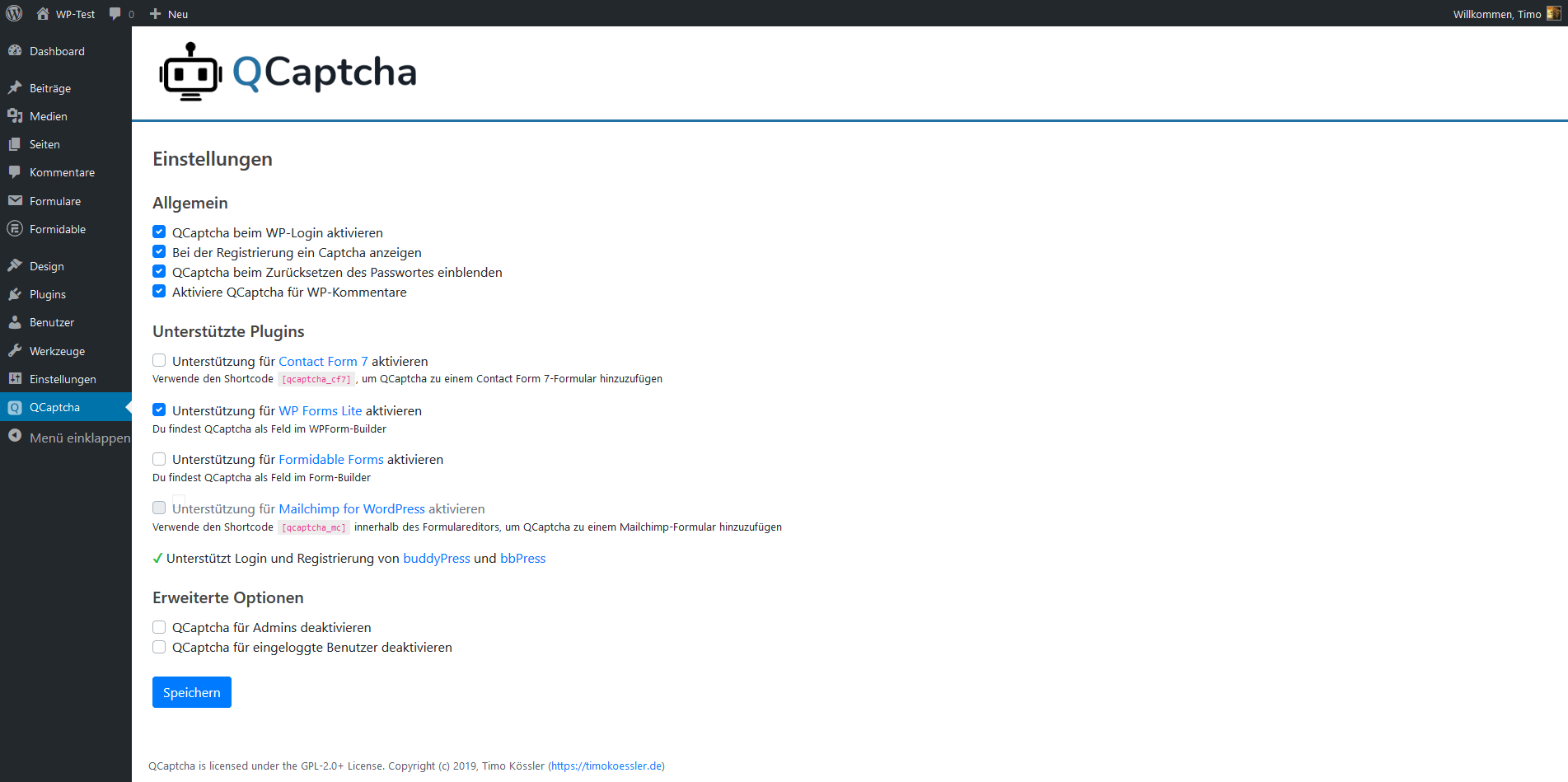
Task: Click the Werkzeuge wrench icon
Action: click(15, 350)
